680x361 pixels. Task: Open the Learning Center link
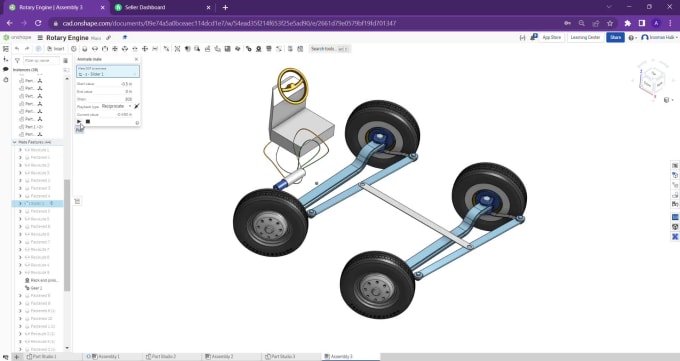(585, 37)
